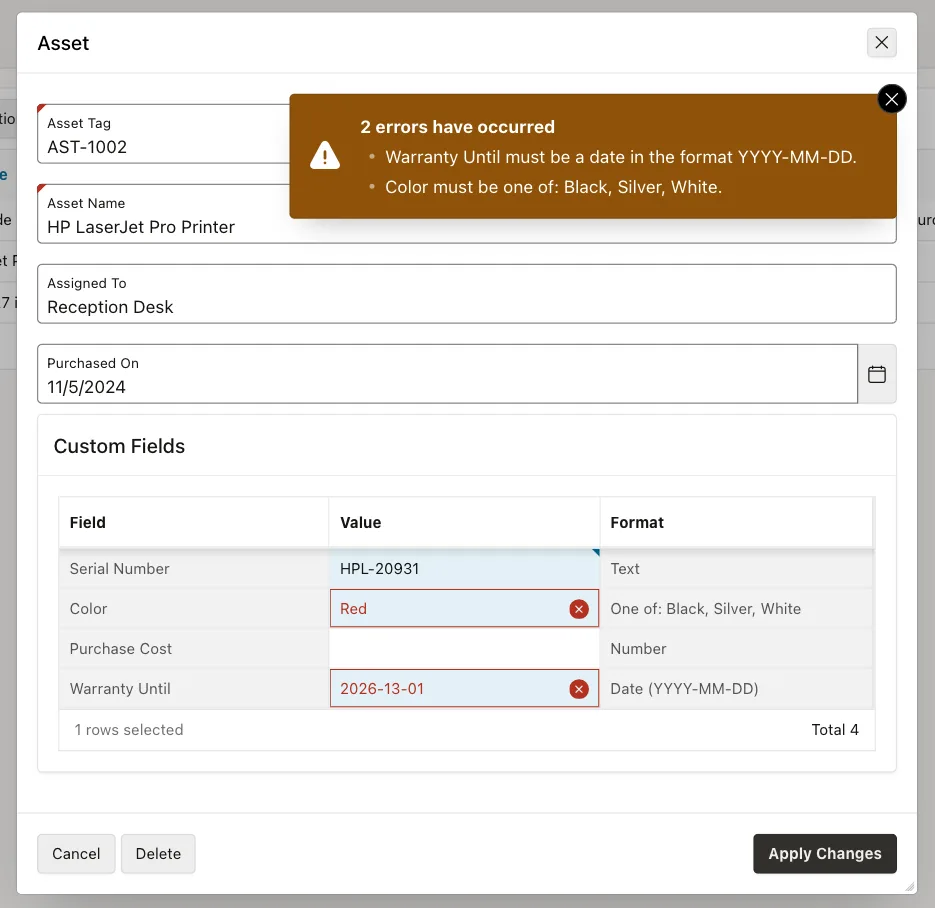Image resolution: width=935 pixels, height=908 pixels.
Task: Close the Asset dialog with the X button
Action: 881,42
